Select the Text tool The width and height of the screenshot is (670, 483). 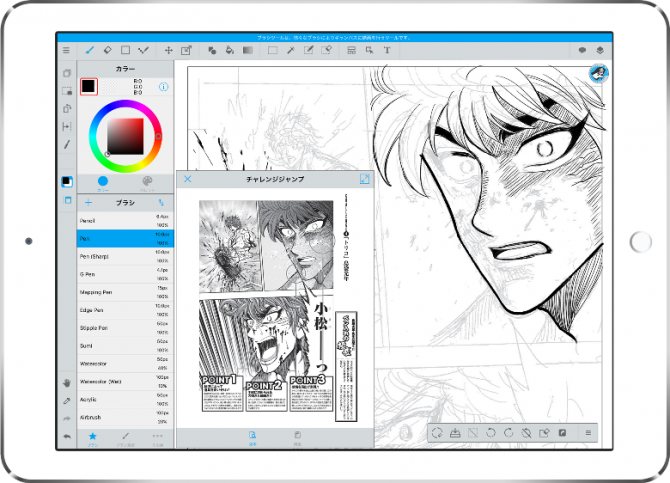pos(387,50)
